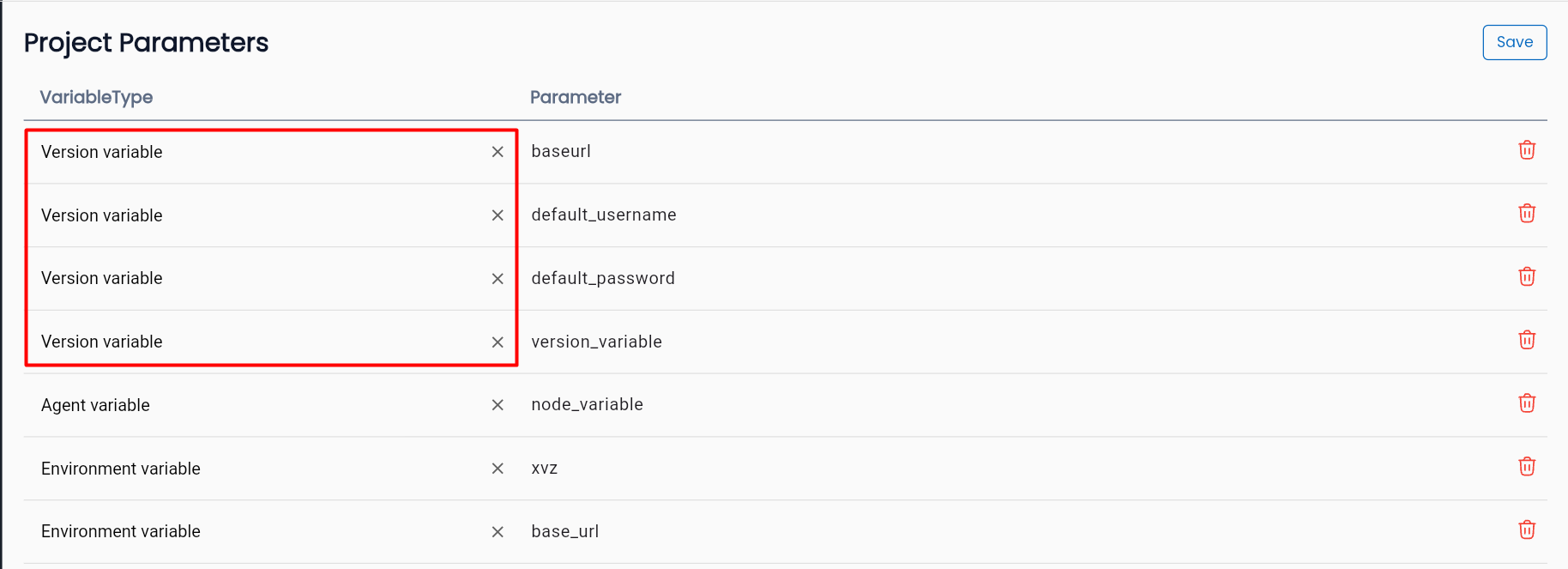Remove the version_variable parameter via trash
The height and width of the screenshot is (569, 1568).
click(1527, 341)
